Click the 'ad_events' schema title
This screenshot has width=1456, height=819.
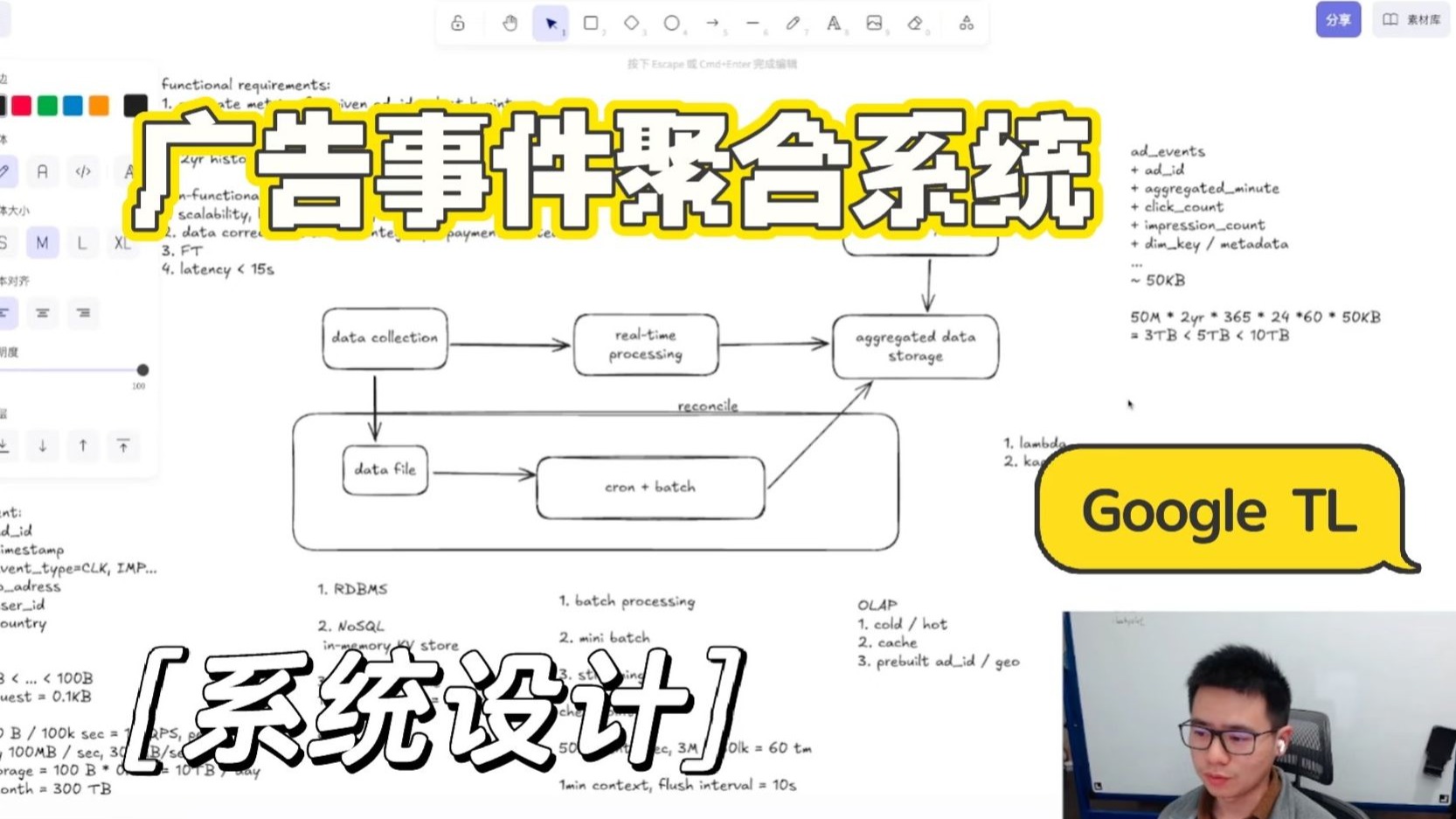point(1168,151)
